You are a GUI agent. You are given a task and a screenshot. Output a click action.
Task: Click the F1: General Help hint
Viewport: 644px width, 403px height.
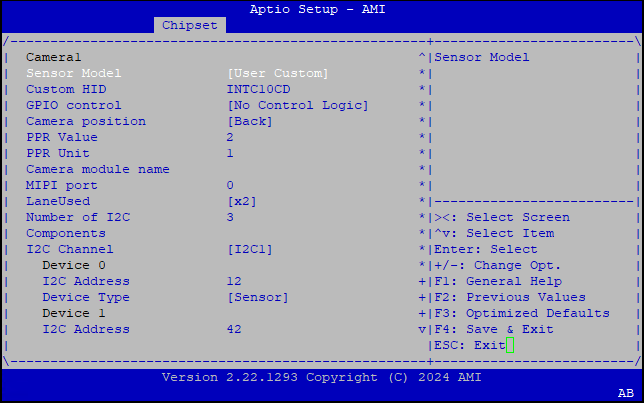498,281
